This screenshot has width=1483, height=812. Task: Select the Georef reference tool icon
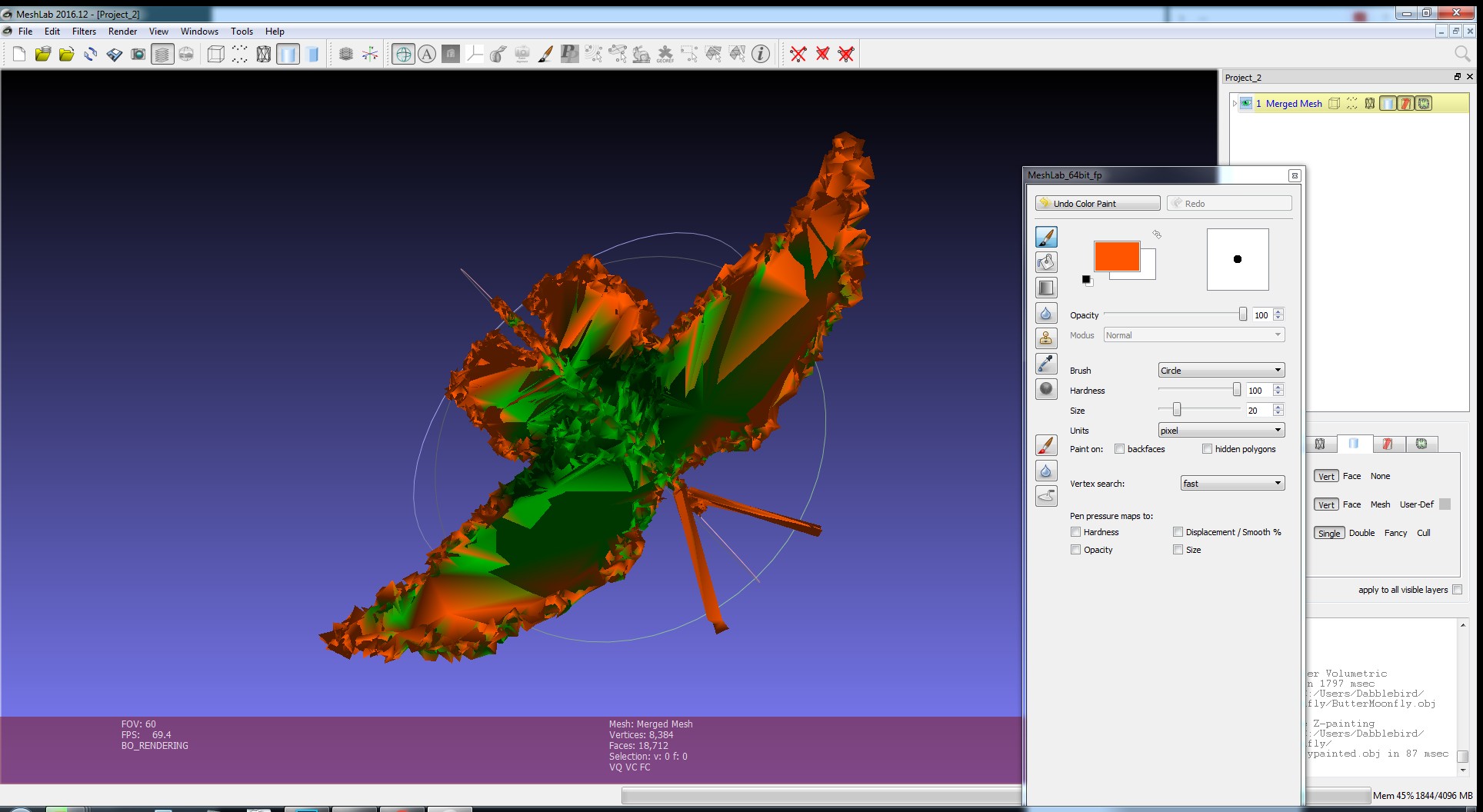(x=665, y=54)
